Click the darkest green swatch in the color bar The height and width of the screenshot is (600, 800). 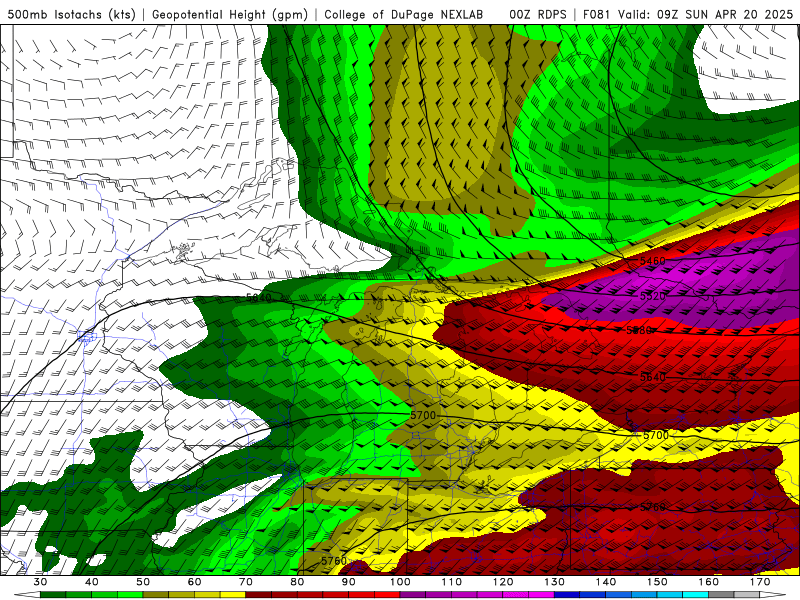click(53, 595)
